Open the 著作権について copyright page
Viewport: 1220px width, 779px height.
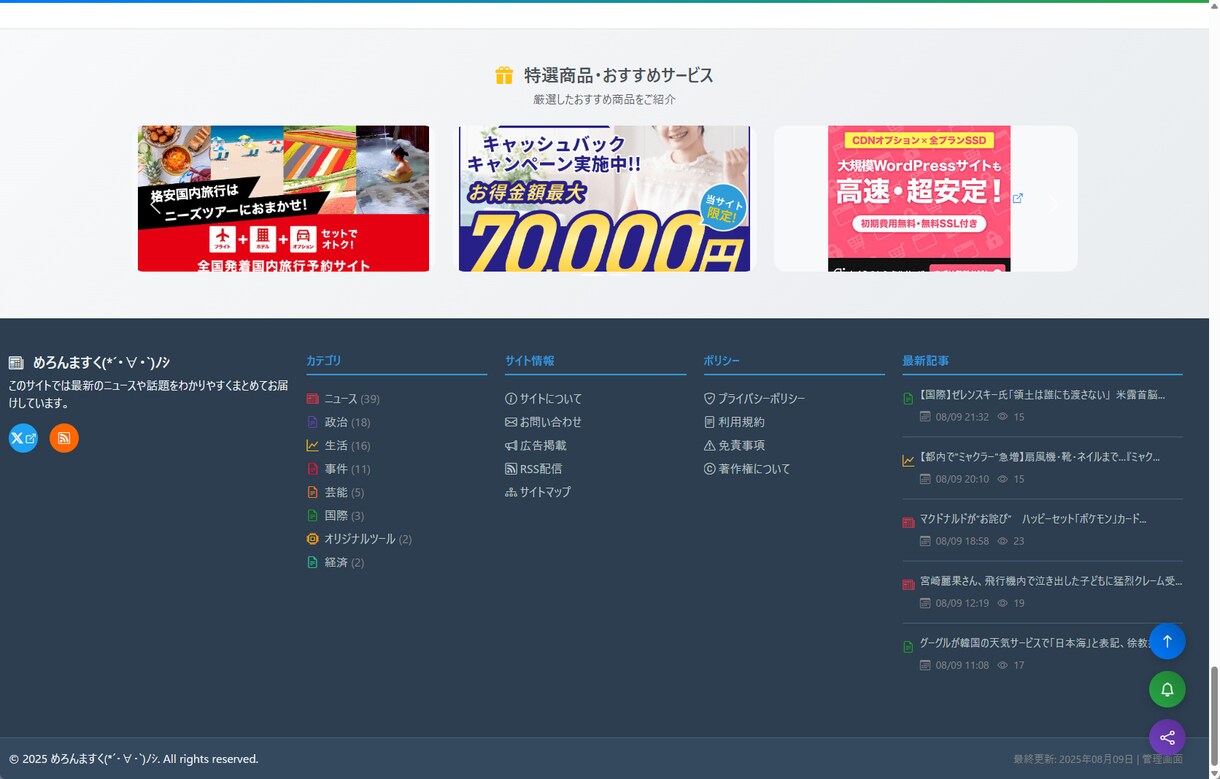tap(747, 469)
